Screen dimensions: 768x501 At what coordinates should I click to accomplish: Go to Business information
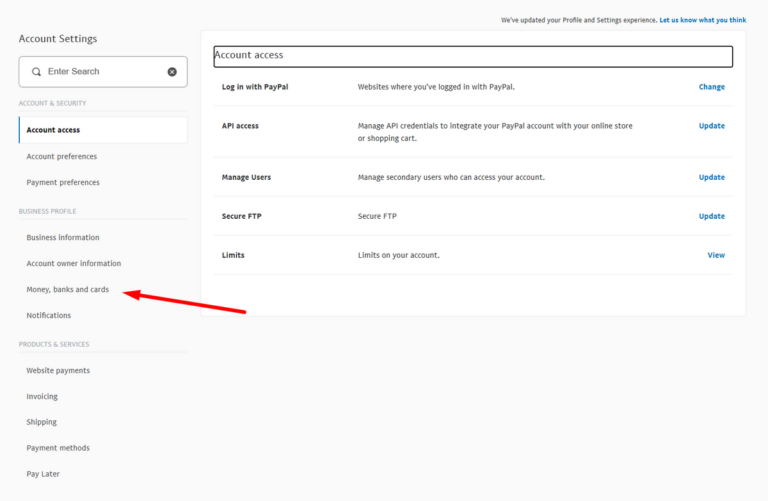point(63,238)
